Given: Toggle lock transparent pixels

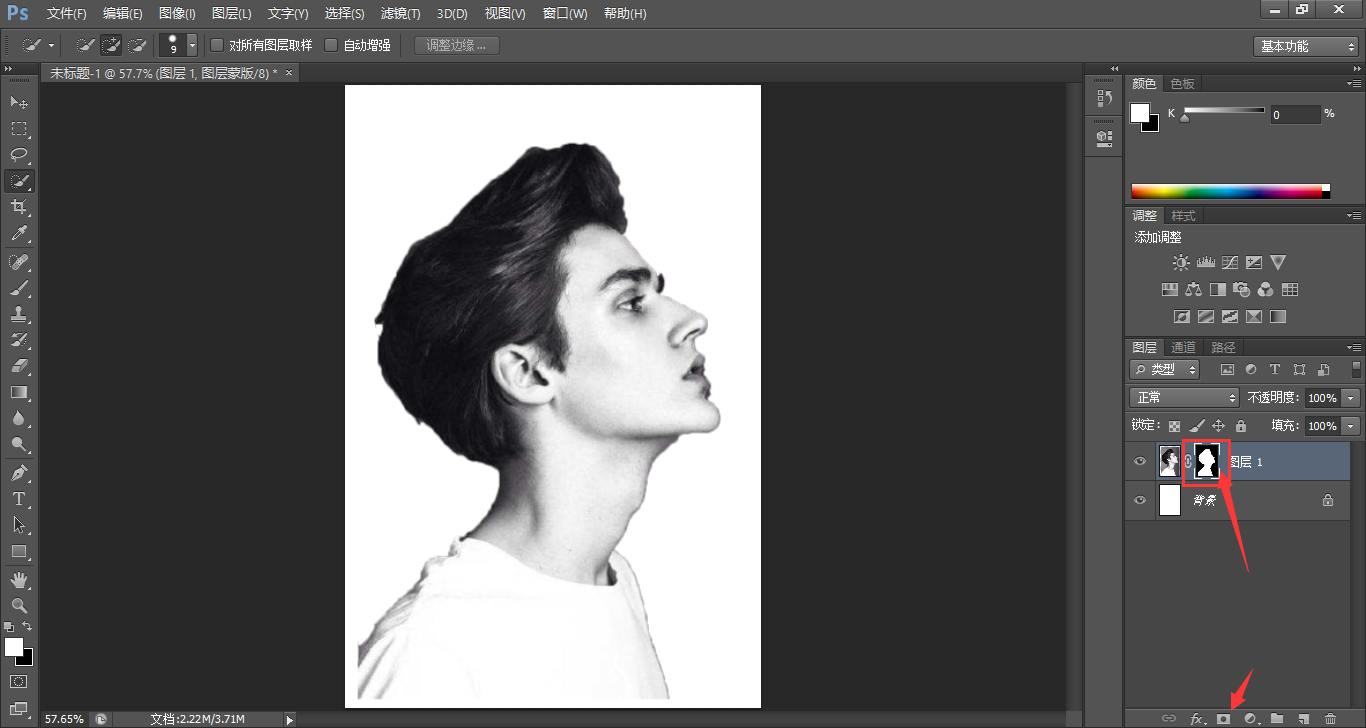Looking at the screenshot, I should coord(1175,426).
